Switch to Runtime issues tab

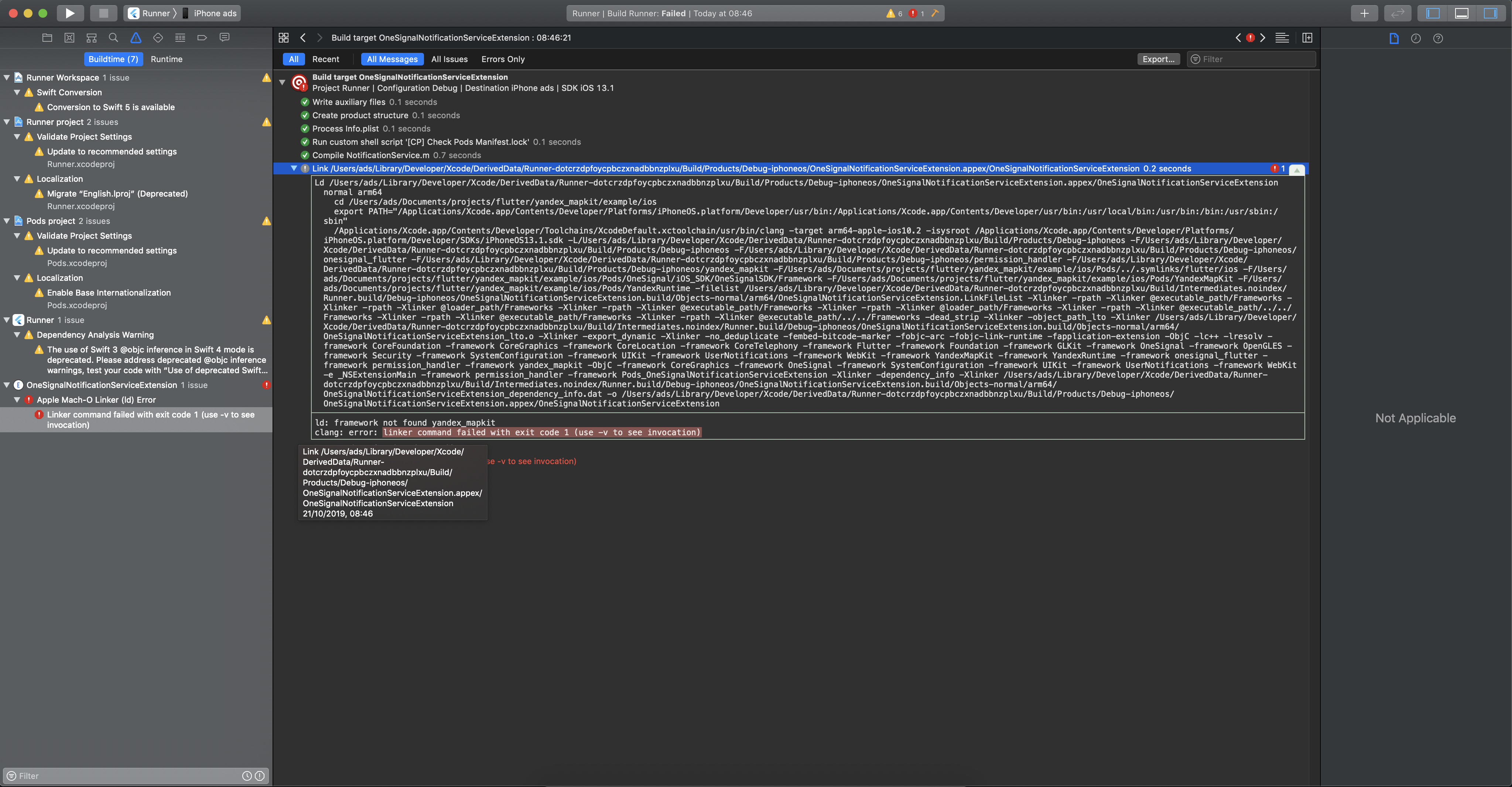click(167, 59)
